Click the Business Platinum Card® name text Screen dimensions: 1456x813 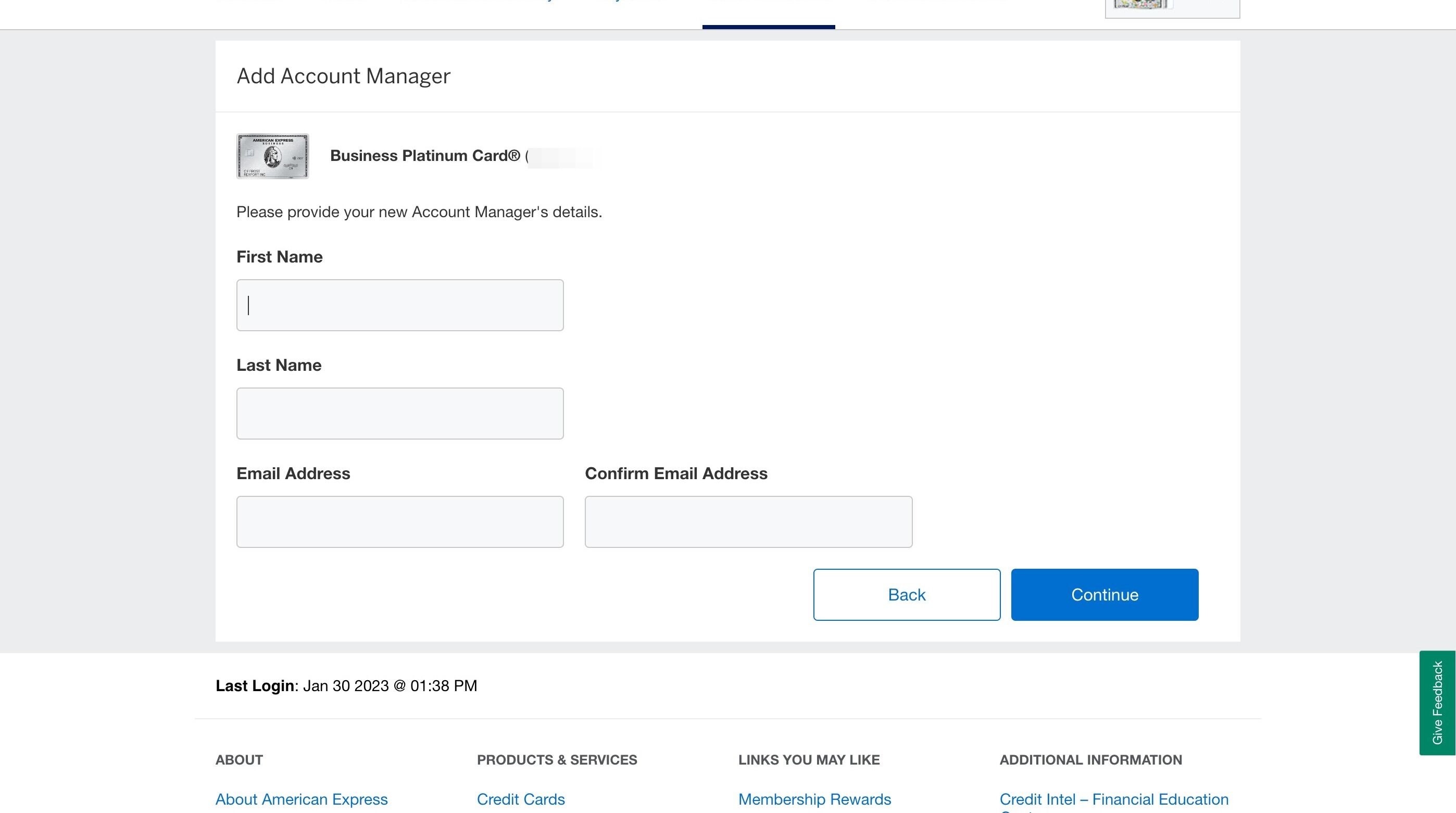click(425, 156)
